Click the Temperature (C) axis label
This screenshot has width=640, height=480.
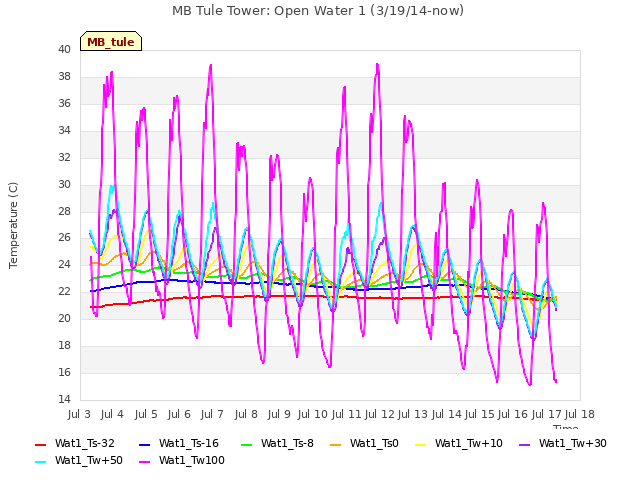(13, 225)
